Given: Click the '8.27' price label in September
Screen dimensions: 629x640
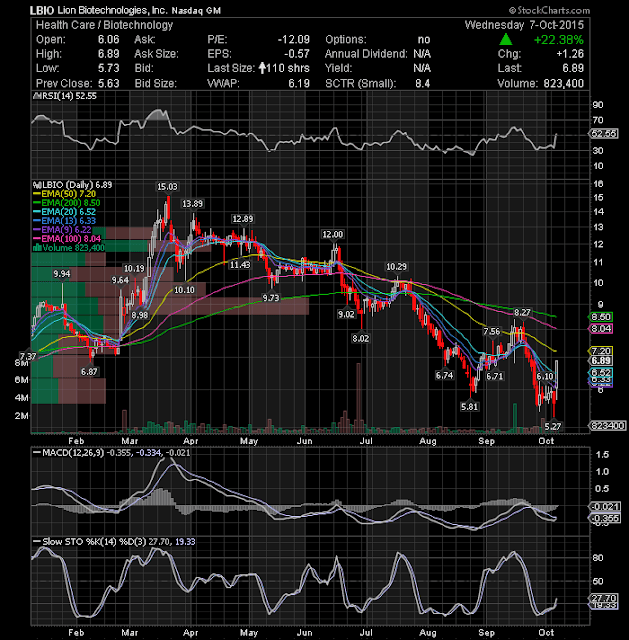Looking at the screenshot, I should [522, 313].
